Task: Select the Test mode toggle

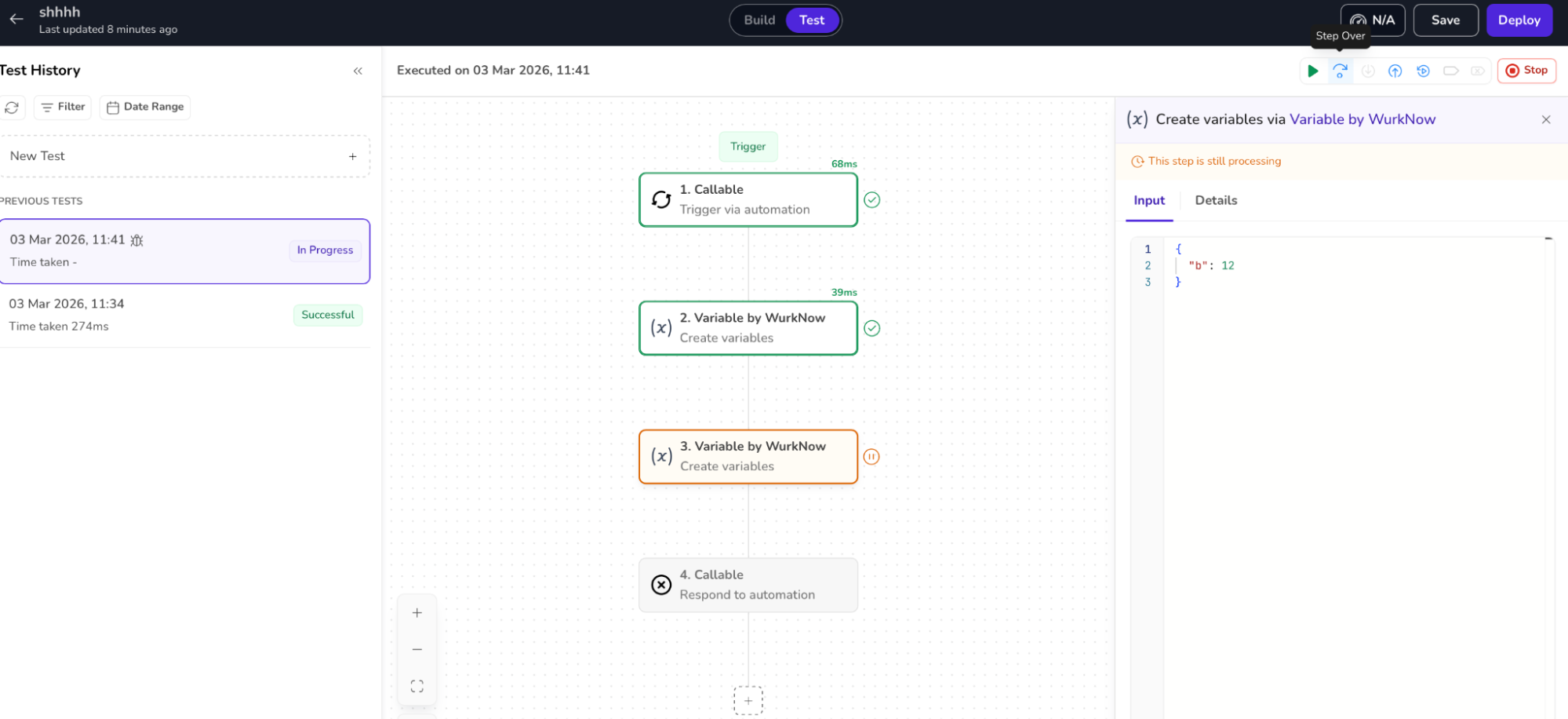Action: coord(812,20)
